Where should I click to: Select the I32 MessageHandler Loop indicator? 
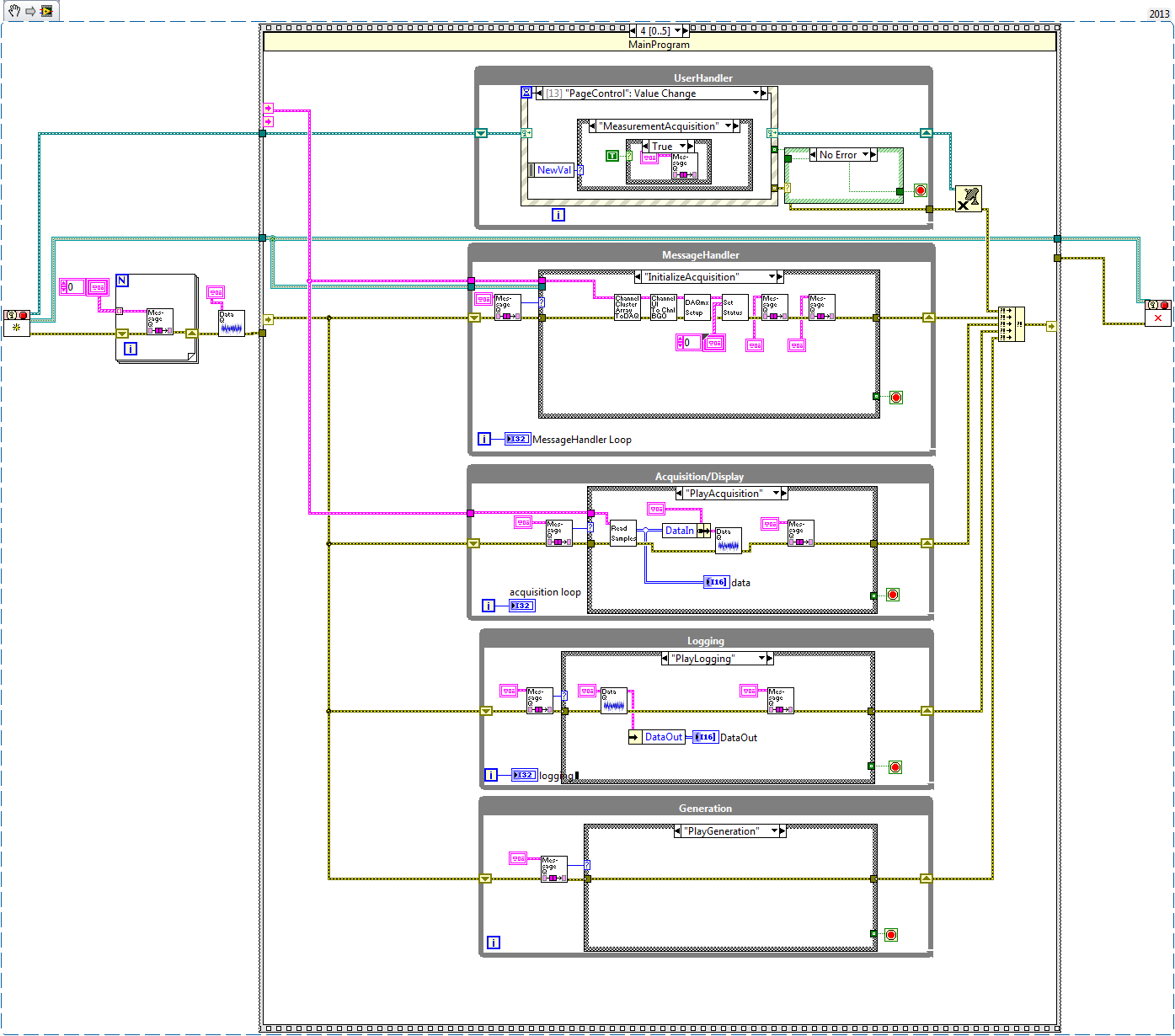(x=517, y=439)
